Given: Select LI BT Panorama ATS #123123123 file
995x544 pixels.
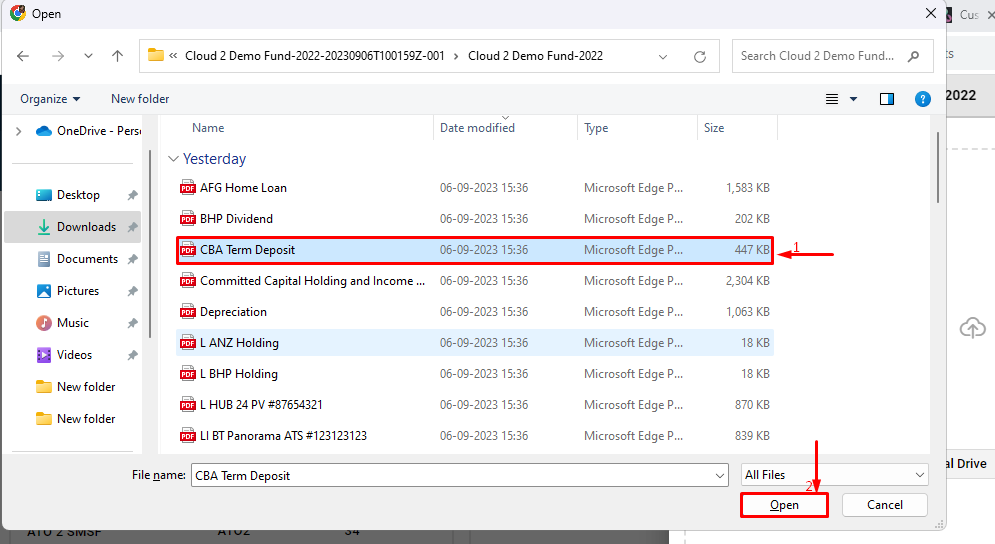Looking at the screenshot, I should [x=475, y=436].
